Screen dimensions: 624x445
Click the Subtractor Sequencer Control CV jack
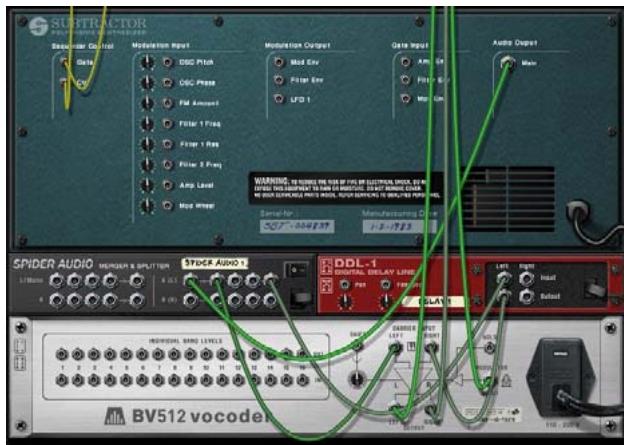click(x=64, y=83)
